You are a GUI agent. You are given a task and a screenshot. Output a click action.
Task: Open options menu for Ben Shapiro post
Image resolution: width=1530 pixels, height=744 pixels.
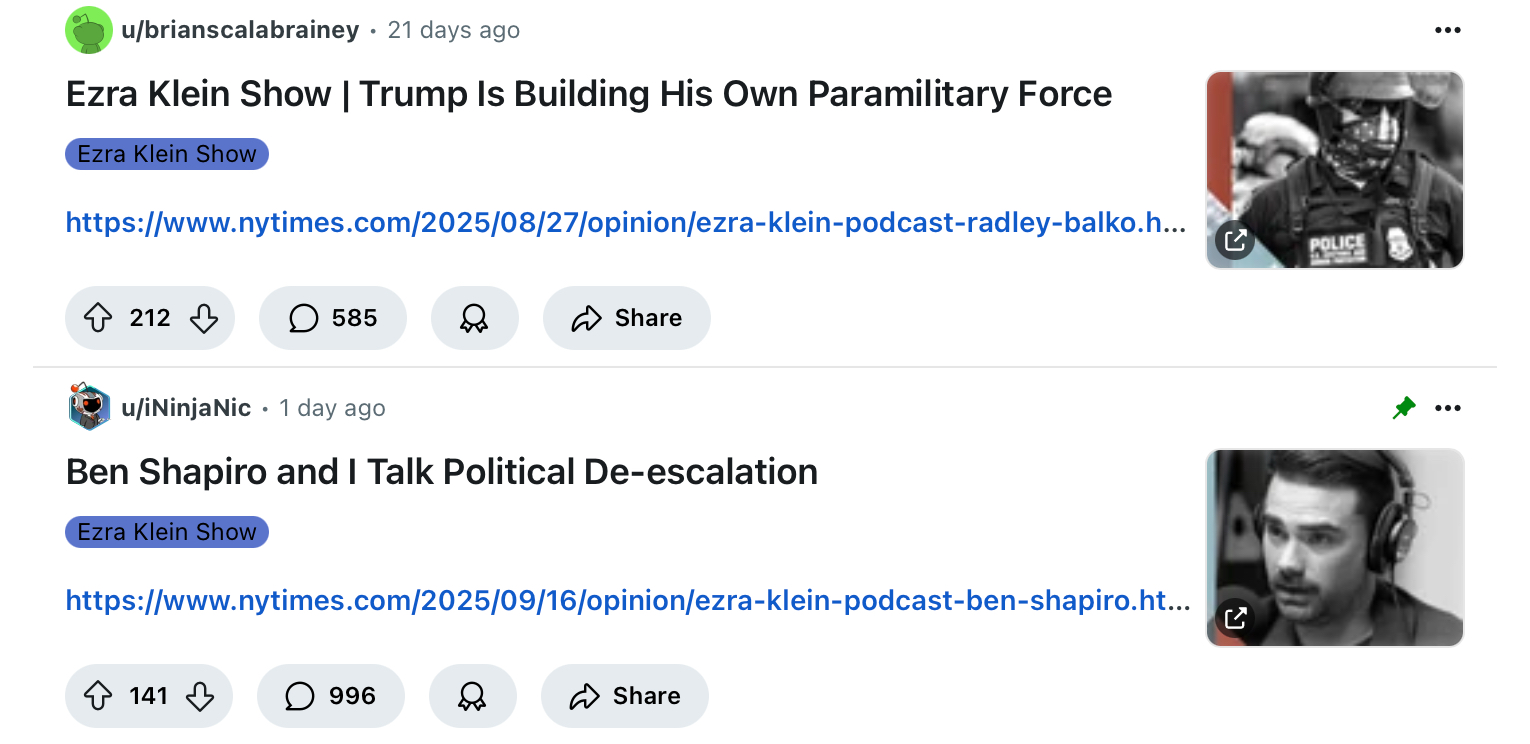coord(1447,408)
